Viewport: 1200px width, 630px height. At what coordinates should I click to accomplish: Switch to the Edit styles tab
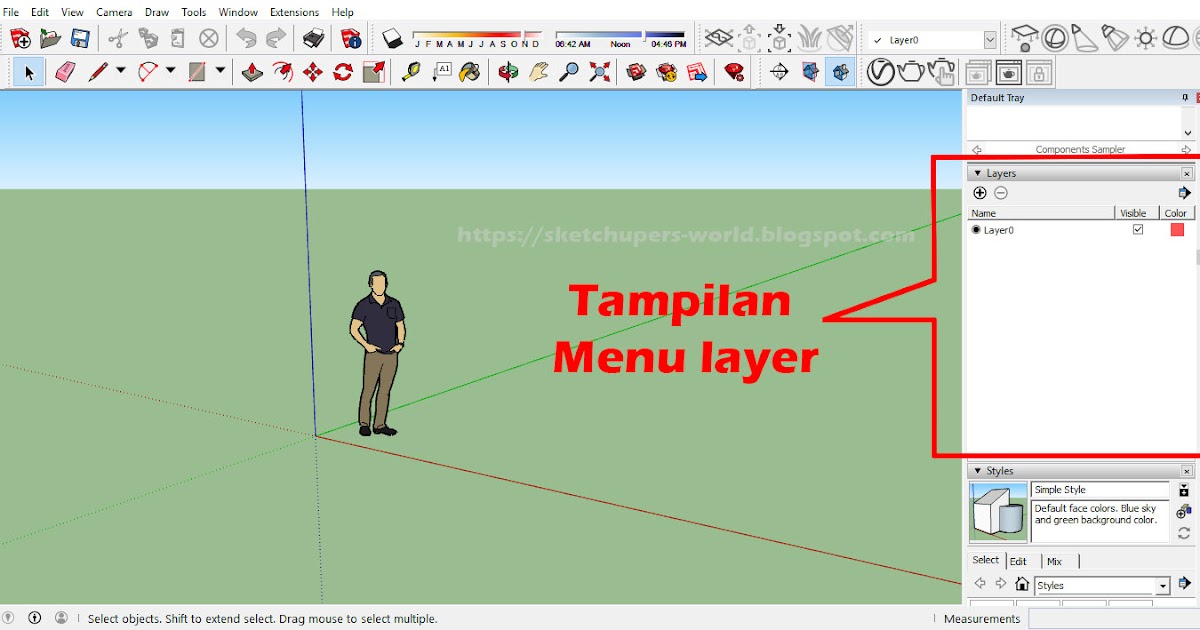pyautogui.click(x=1018, y=561)
